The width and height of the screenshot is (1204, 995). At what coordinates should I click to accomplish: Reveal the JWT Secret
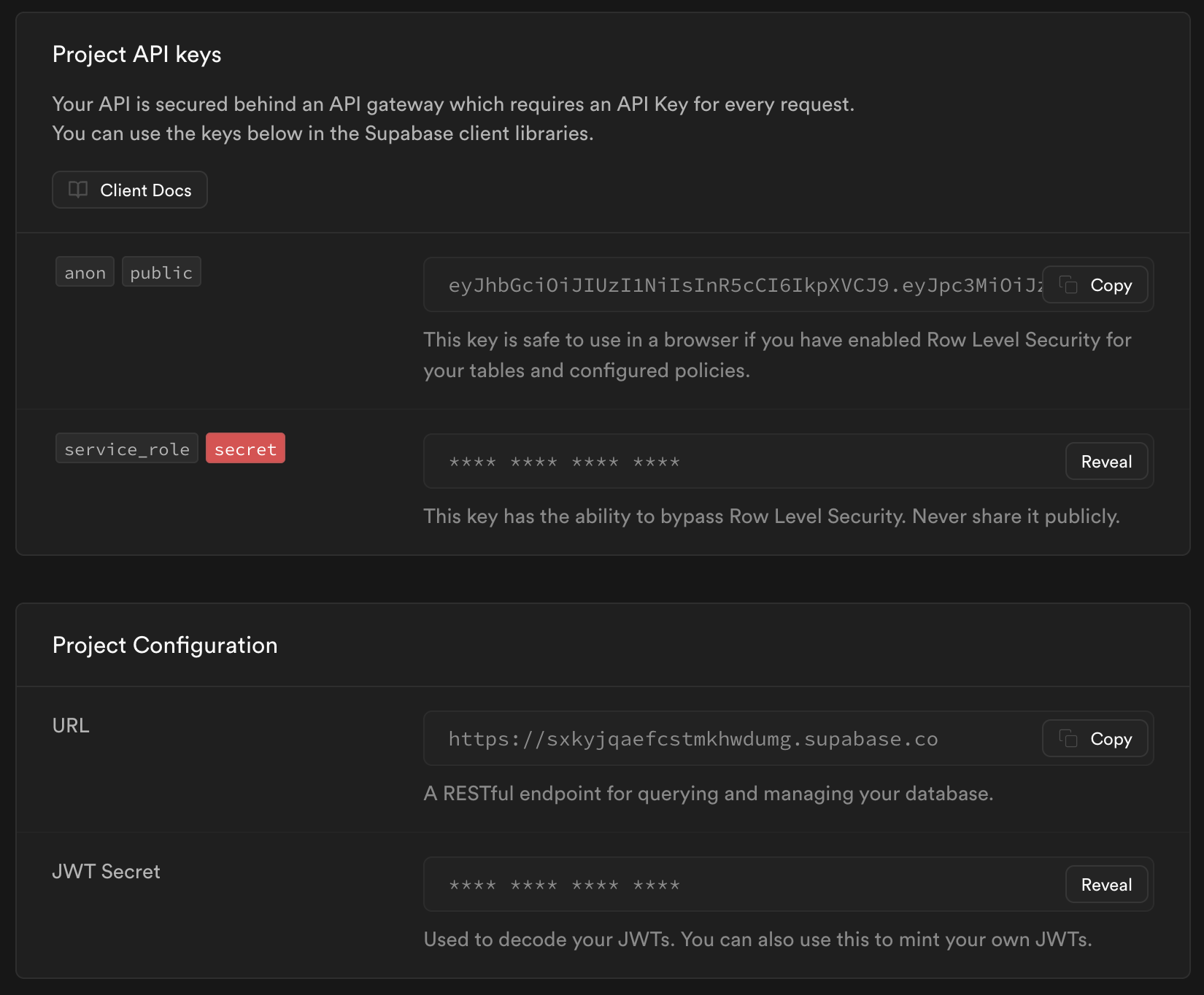coord(1106,884)
